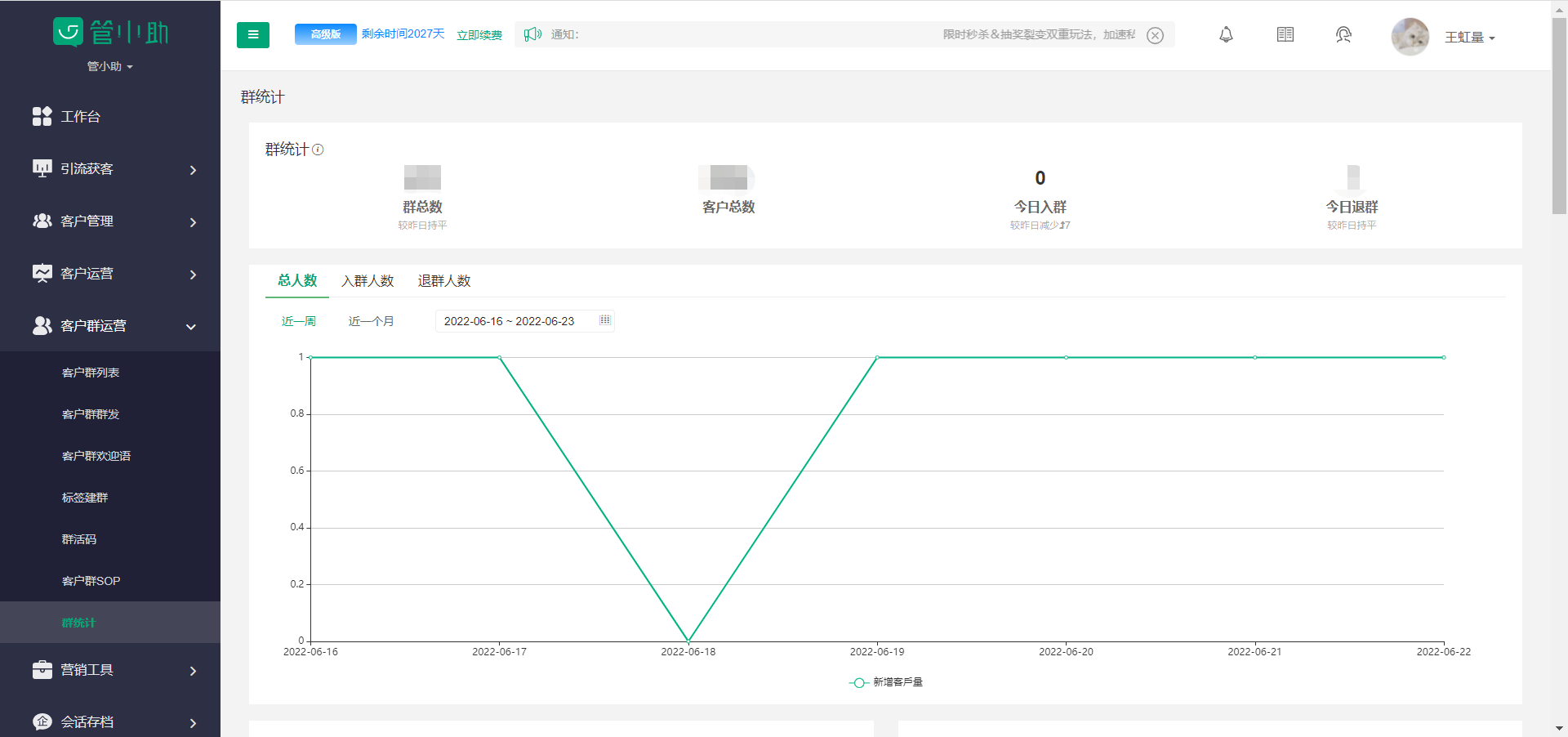The width and height of the screenshot is (1568, 737).
Task: Open 群活码 submenu item
Action: click(79, 539)
